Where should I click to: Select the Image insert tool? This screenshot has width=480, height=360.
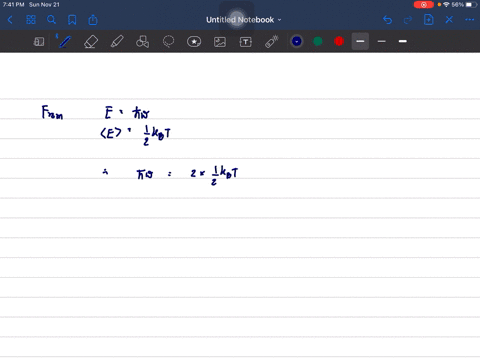point(220,42)
